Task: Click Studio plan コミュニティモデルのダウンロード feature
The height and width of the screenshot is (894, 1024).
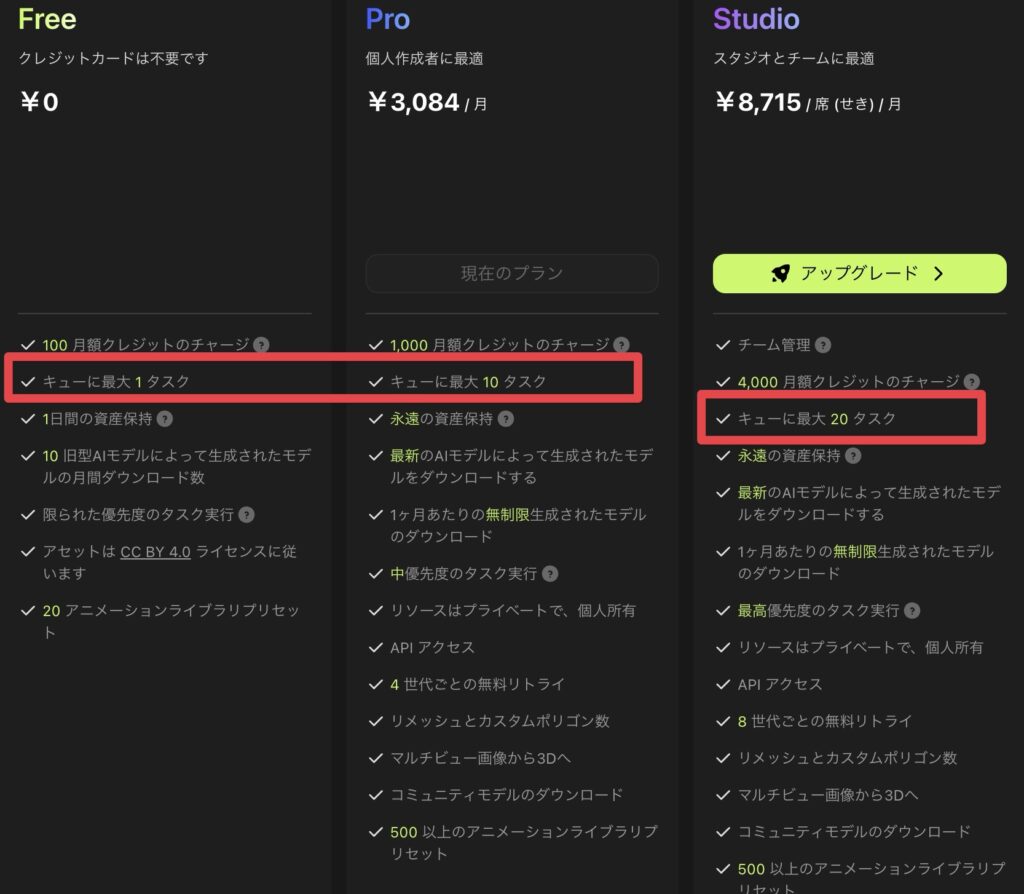Action: pyautogui.click(x=854, y=832)
